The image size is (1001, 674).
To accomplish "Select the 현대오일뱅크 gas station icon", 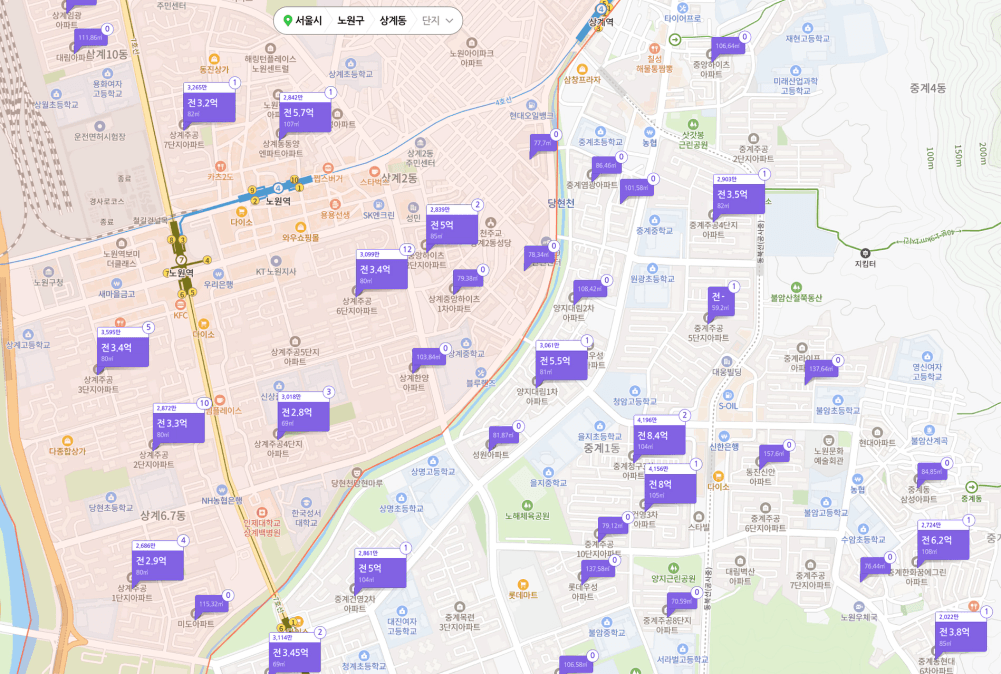I will point(530,103).
